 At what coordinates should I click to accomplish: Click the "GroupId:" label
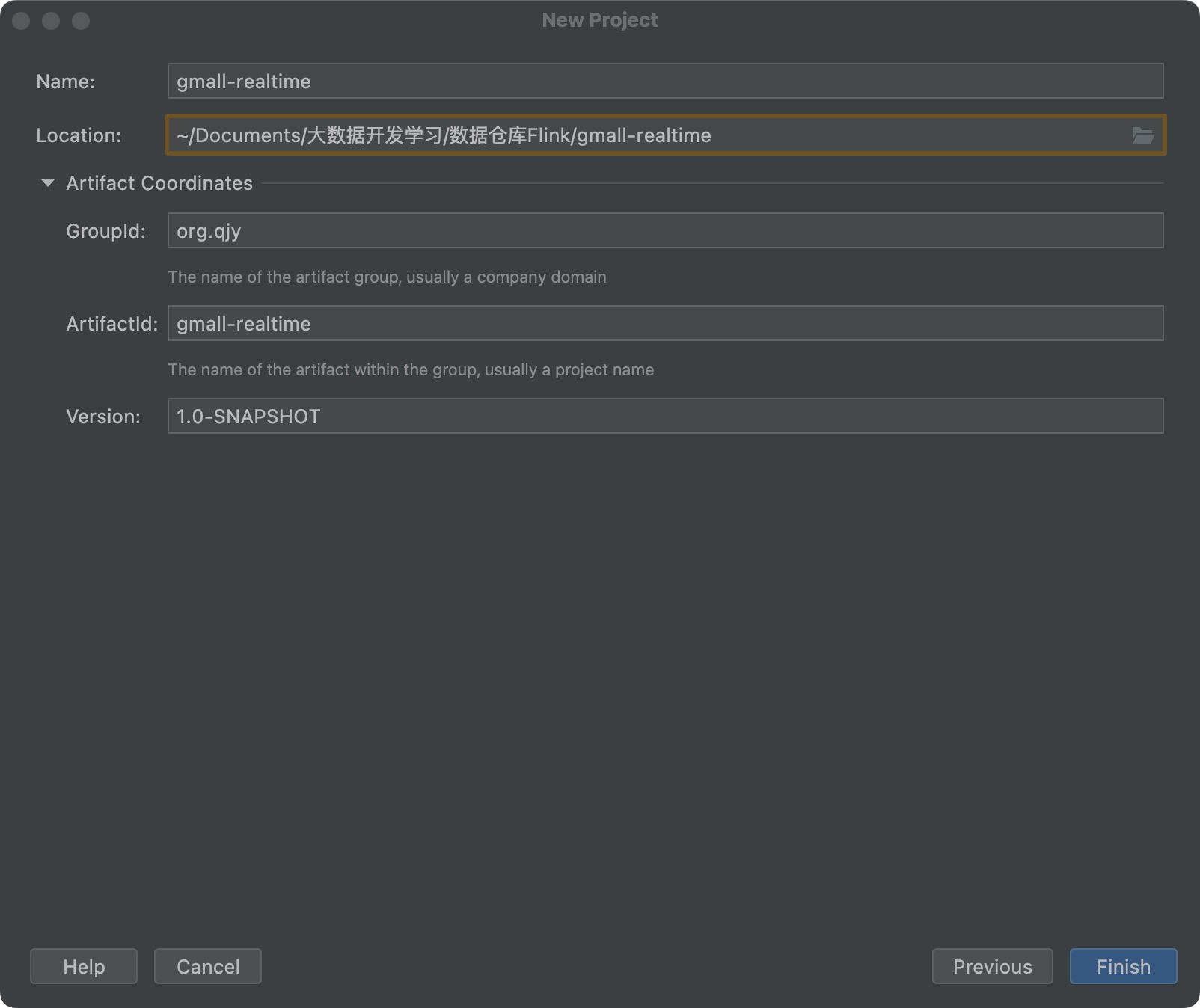(105, 231)
